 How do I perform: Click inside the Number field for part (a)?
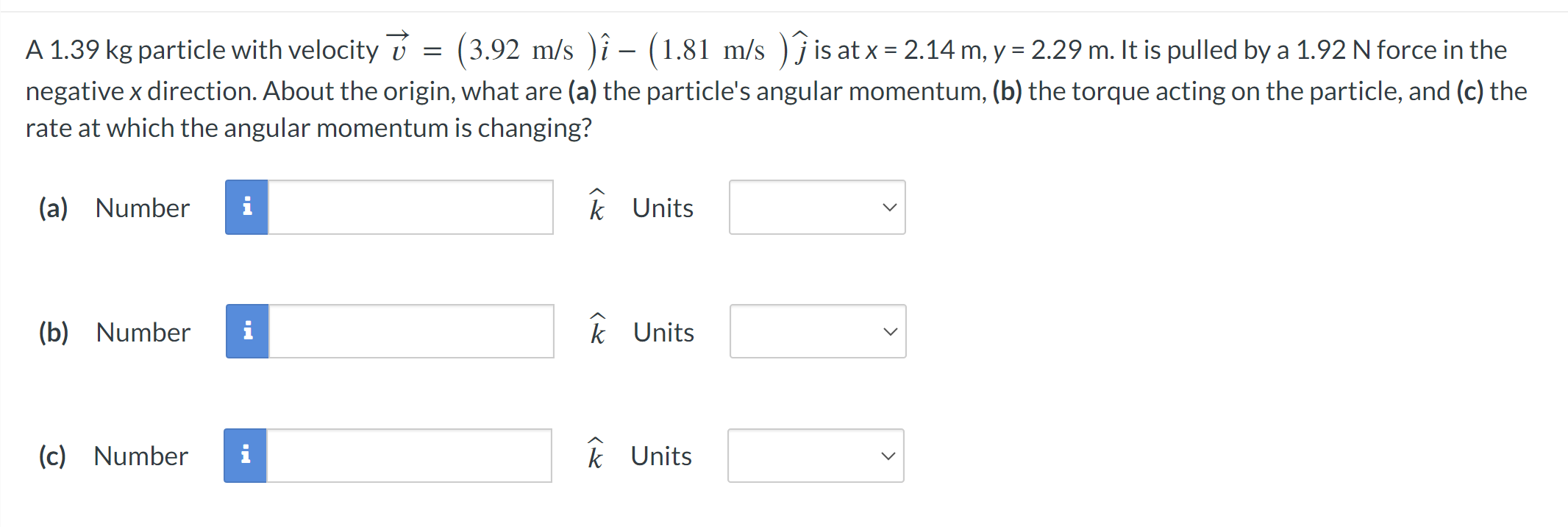(x=410, y=208)
